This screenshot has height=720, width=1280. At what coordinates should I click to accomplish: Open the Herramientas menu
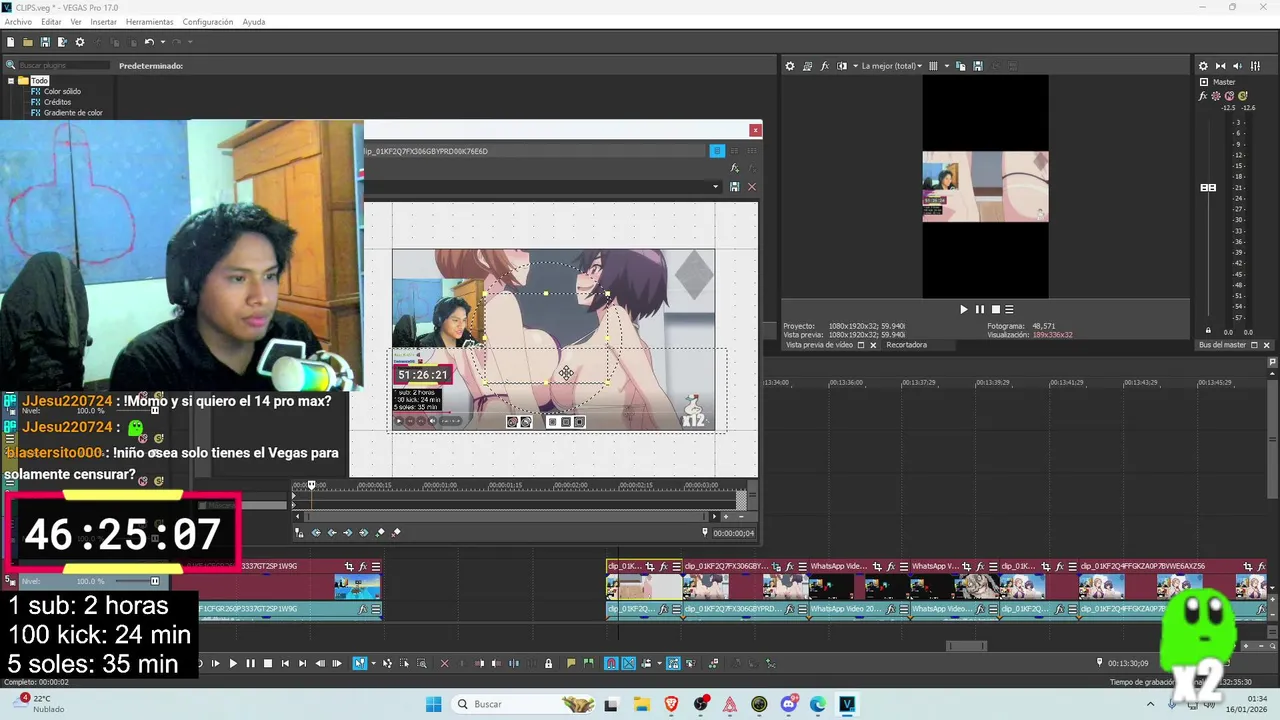pos(149,22)
